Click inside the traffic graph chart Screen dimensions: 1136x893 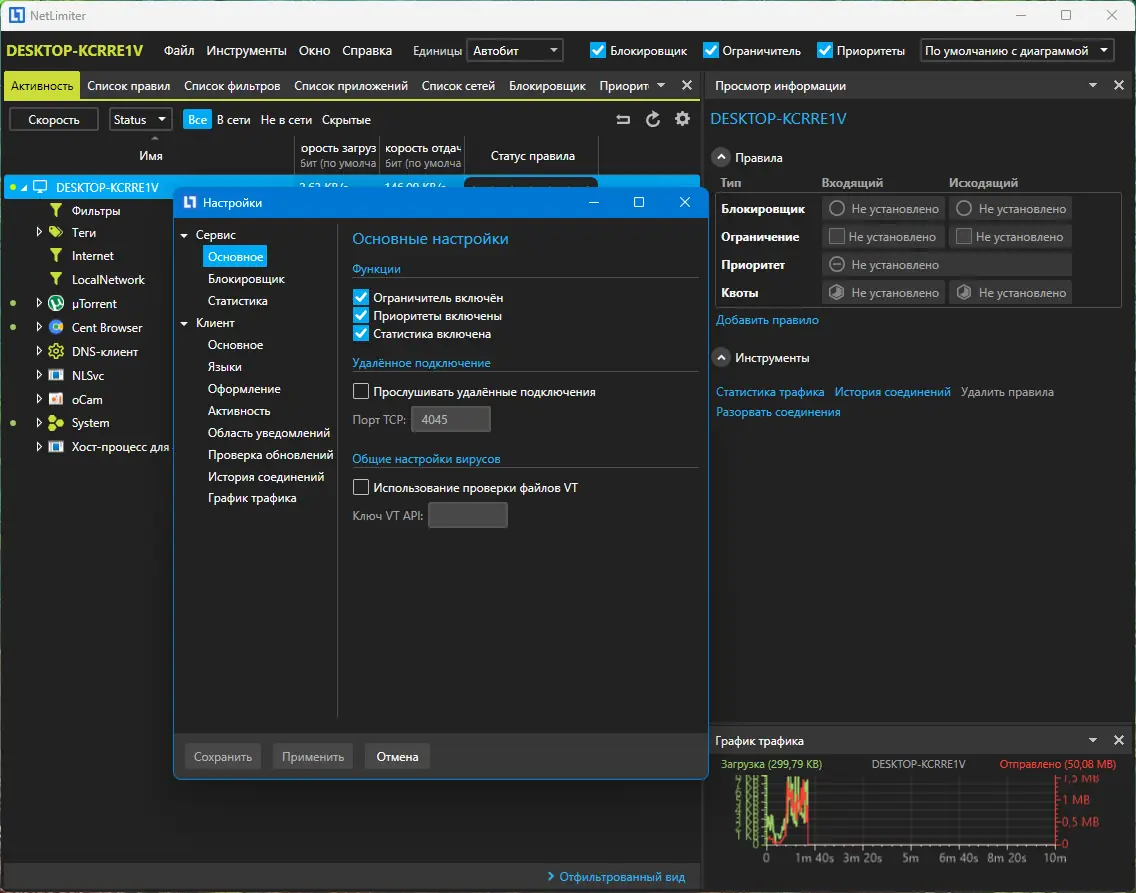tap(910, 810)
